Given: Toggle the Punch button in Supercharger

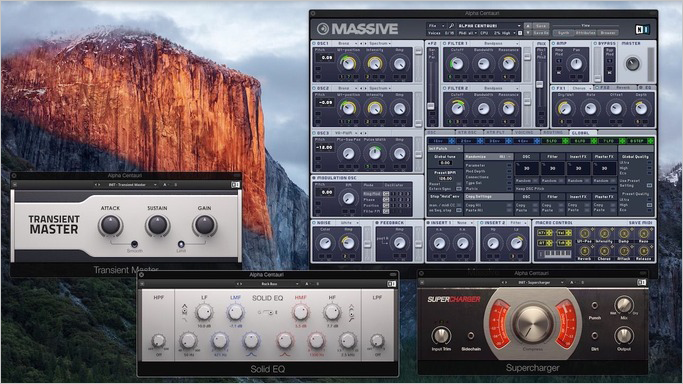Looking at the screenshot, I should click(x=595, y=306).
